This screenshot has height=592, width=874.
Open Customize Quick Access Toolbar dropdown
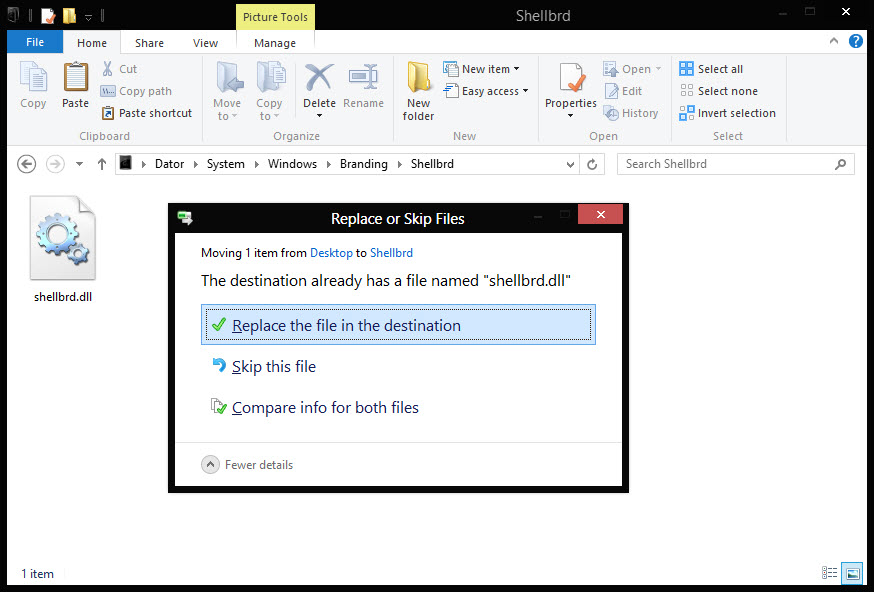point(88,17)
